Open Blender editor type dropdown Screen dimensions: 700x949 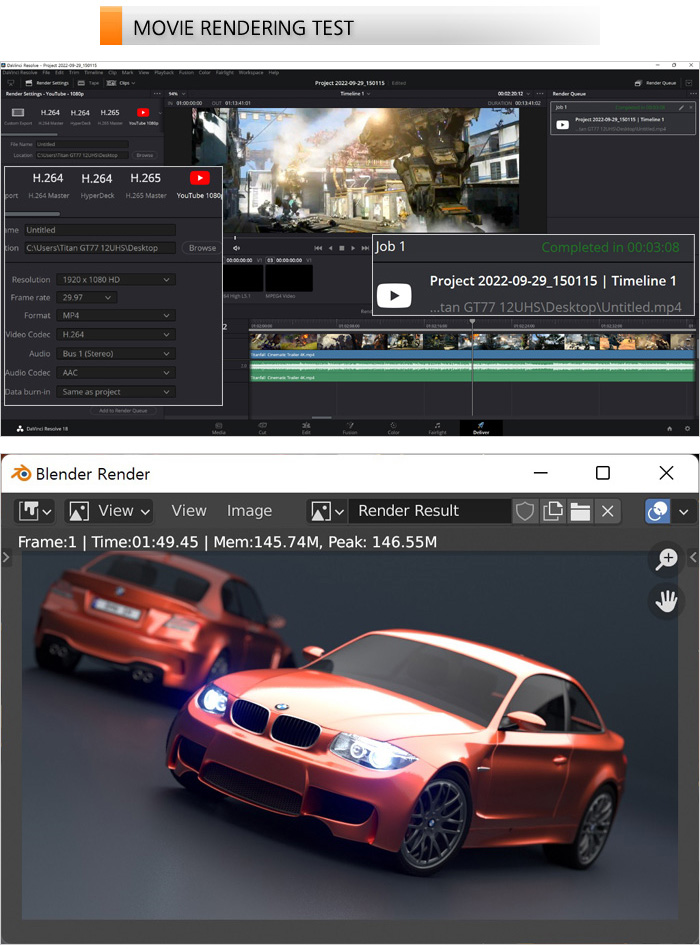point(34,511)
